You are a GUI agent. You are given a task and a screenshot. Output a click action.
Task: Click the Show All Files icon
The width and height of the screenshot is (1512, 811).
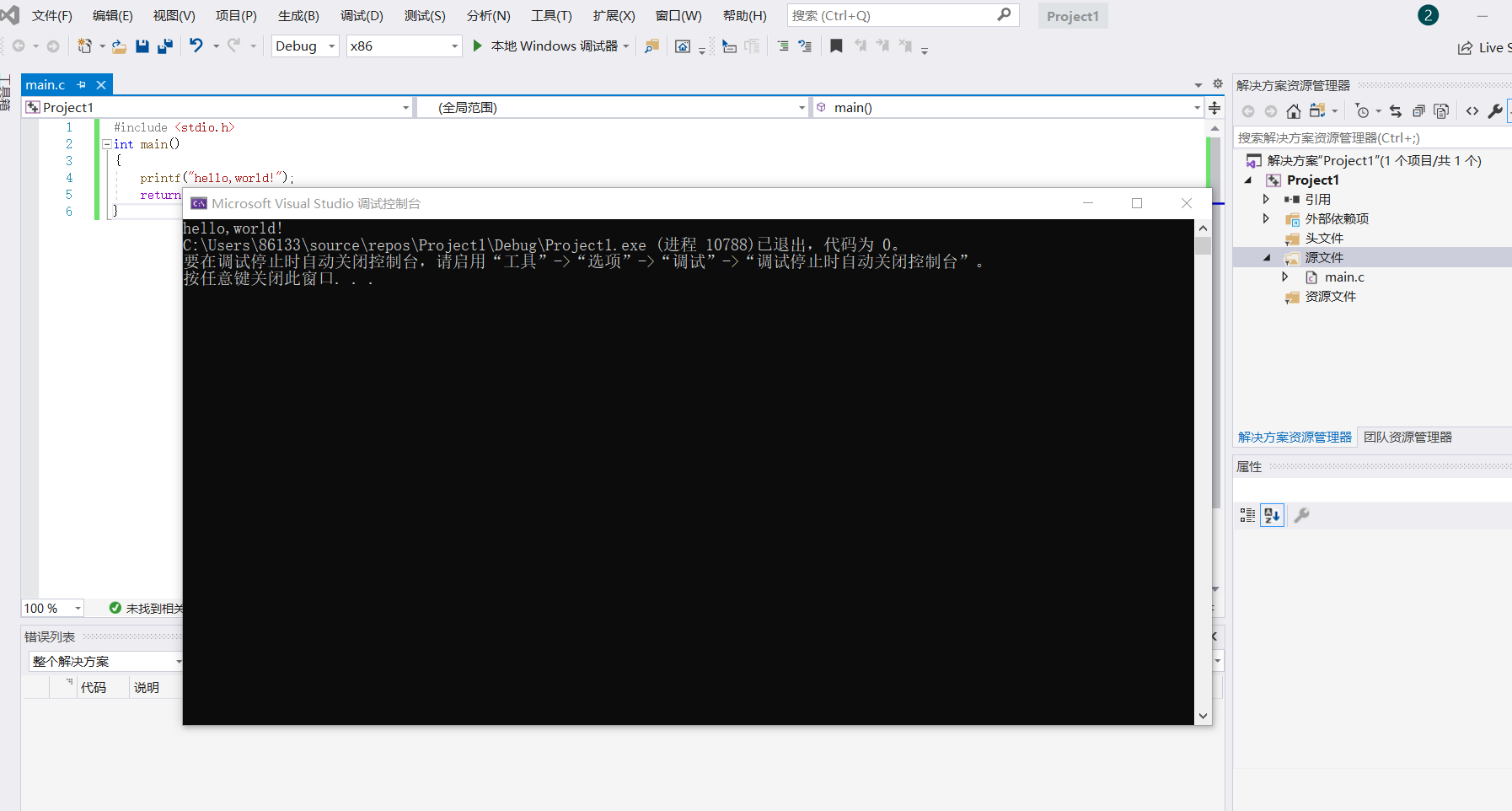[x=1441, y=111]
